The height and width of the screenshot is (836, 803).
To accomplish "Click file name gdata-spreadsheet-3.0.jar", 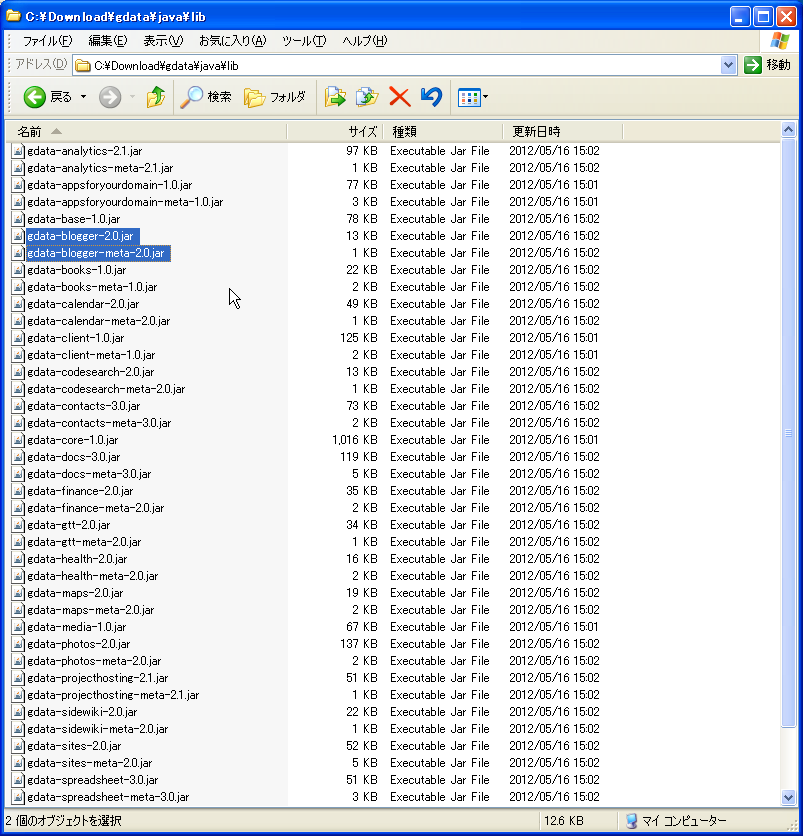I will click(93, 780).
